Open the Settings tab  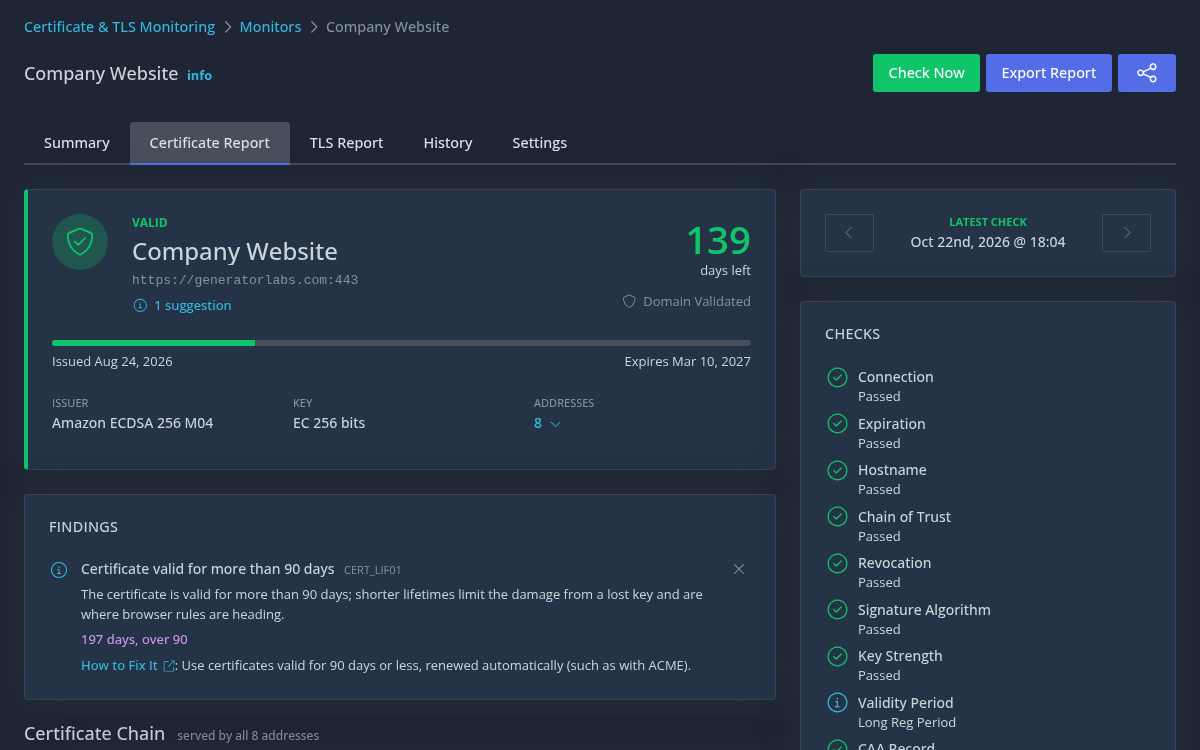coord(540,143)
